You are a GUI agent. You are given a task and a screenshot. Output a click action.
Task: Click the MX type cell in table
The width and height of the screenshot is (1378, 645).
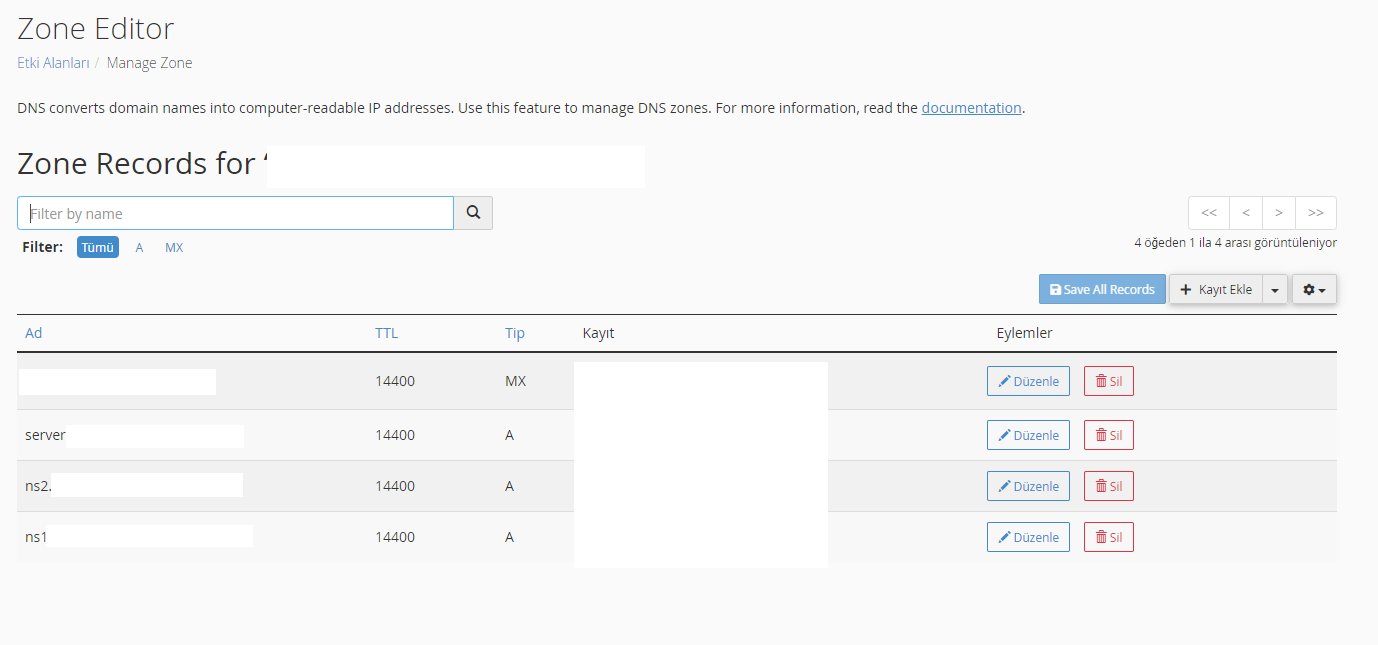click(x=515, y=381)
